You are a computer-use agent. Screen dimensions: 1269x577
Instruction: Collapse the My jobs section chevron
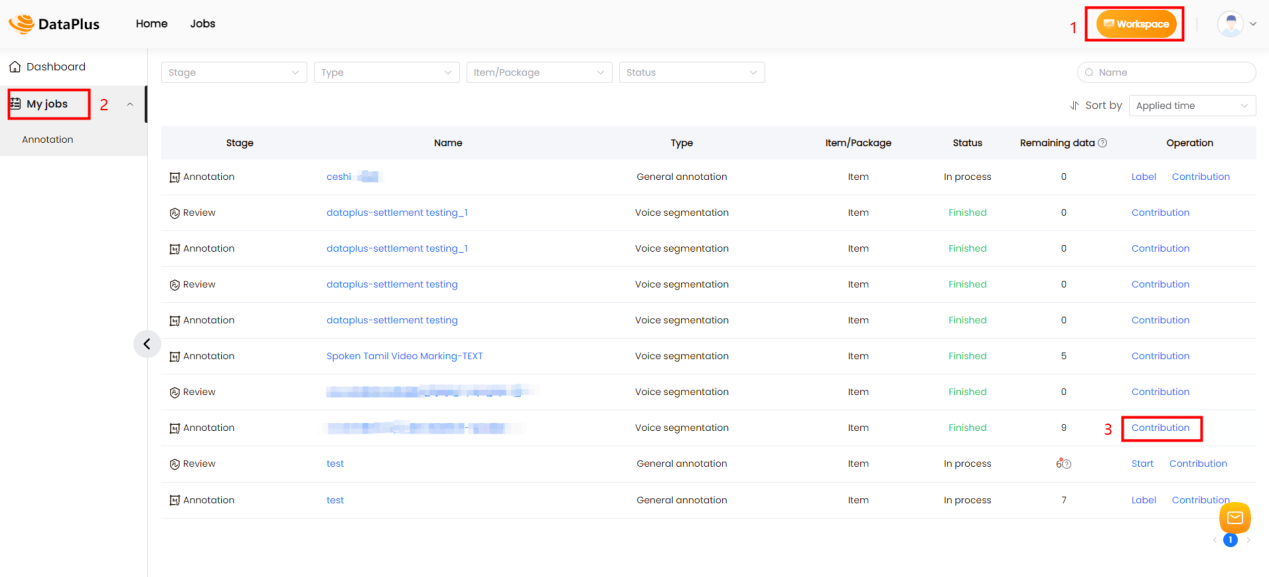coord(130,104)
